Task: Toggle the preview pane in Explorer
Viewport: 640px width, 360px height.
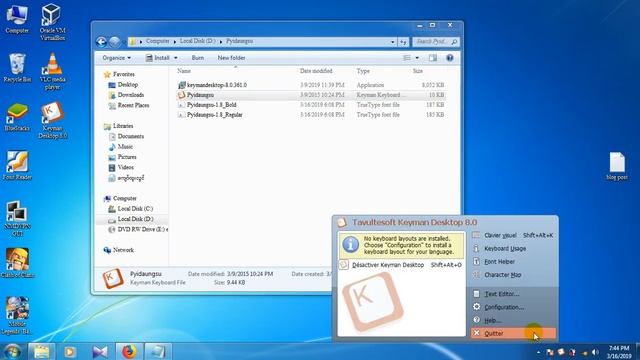Action: (x=433, y=58)
